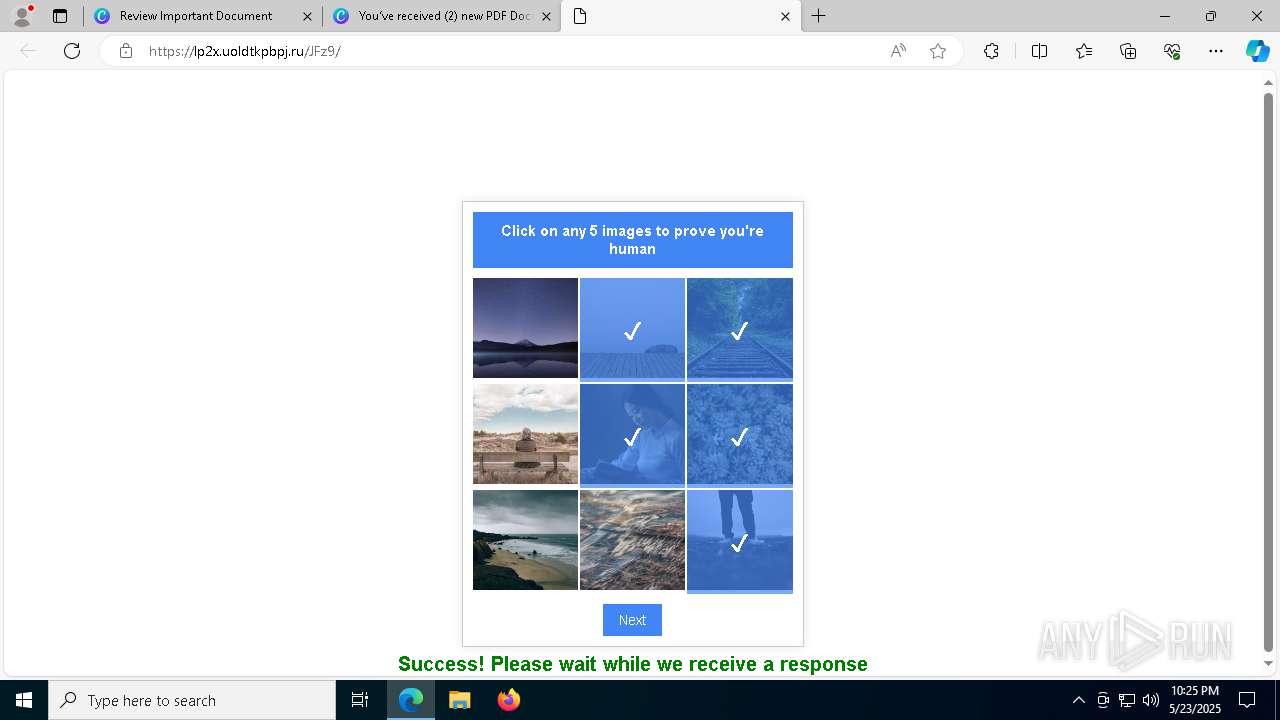Open the tab actions menu icon
The image size is (1280, 720).
pyautogui.click(x=60, y=16)
